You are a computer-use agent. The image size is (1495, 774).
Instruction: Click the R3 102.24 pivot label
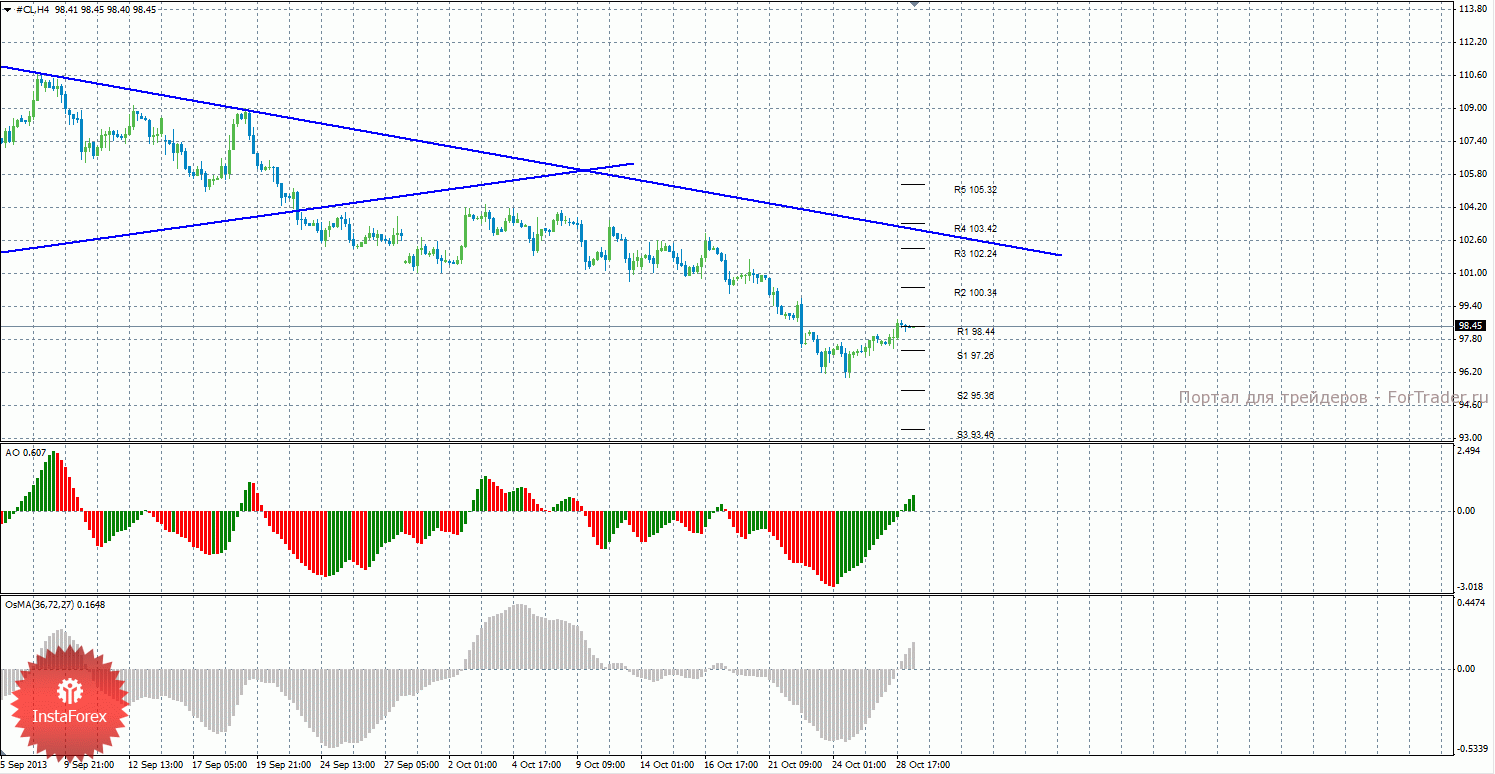tap(975, 254)
